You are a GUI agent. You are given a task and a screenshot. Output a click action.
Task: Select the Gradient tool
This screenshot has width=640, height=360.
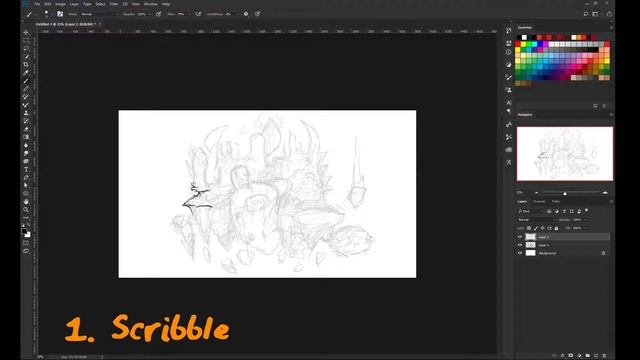pyautogui.click(x=26, y=137)
